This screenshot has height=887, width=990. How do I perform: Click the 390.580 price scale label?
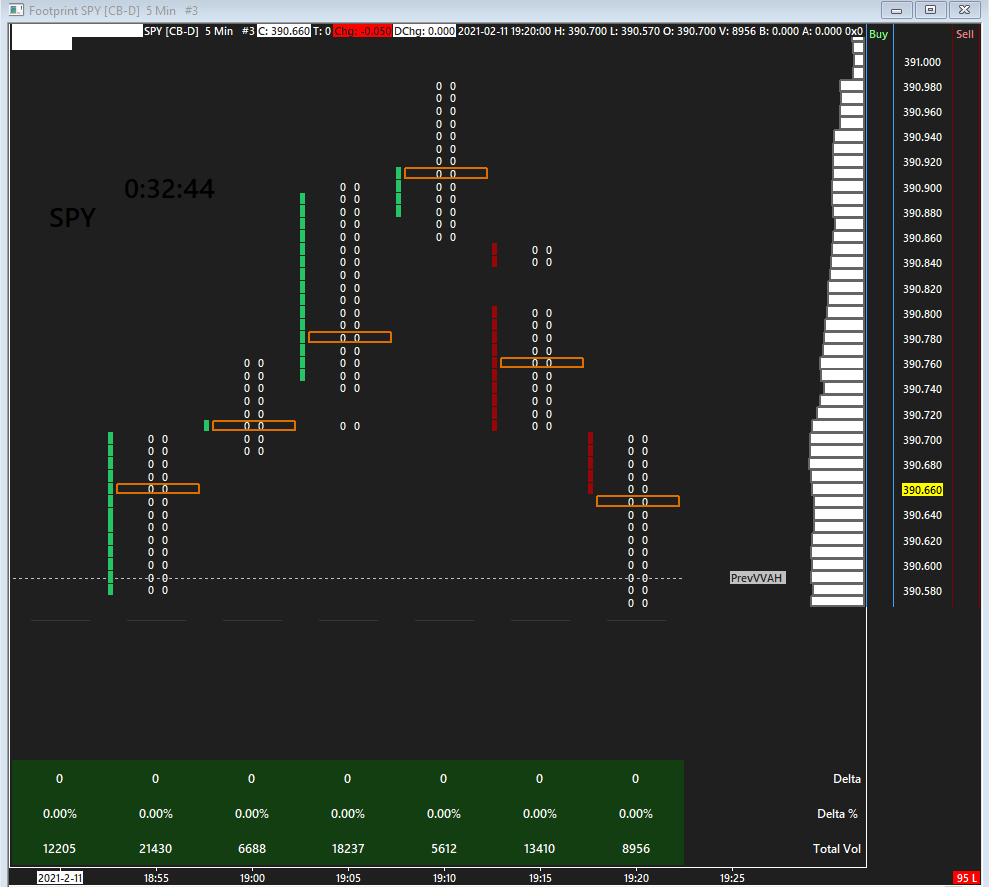point(922,591)
